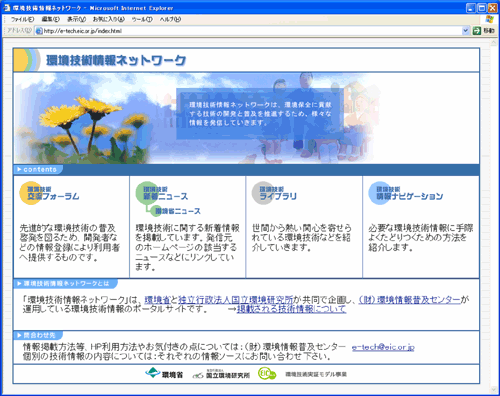This screenshot has width=500, height=396.
Task: Click the e-tech@eic.or.jp email link
Action: [x=383, y=347]
